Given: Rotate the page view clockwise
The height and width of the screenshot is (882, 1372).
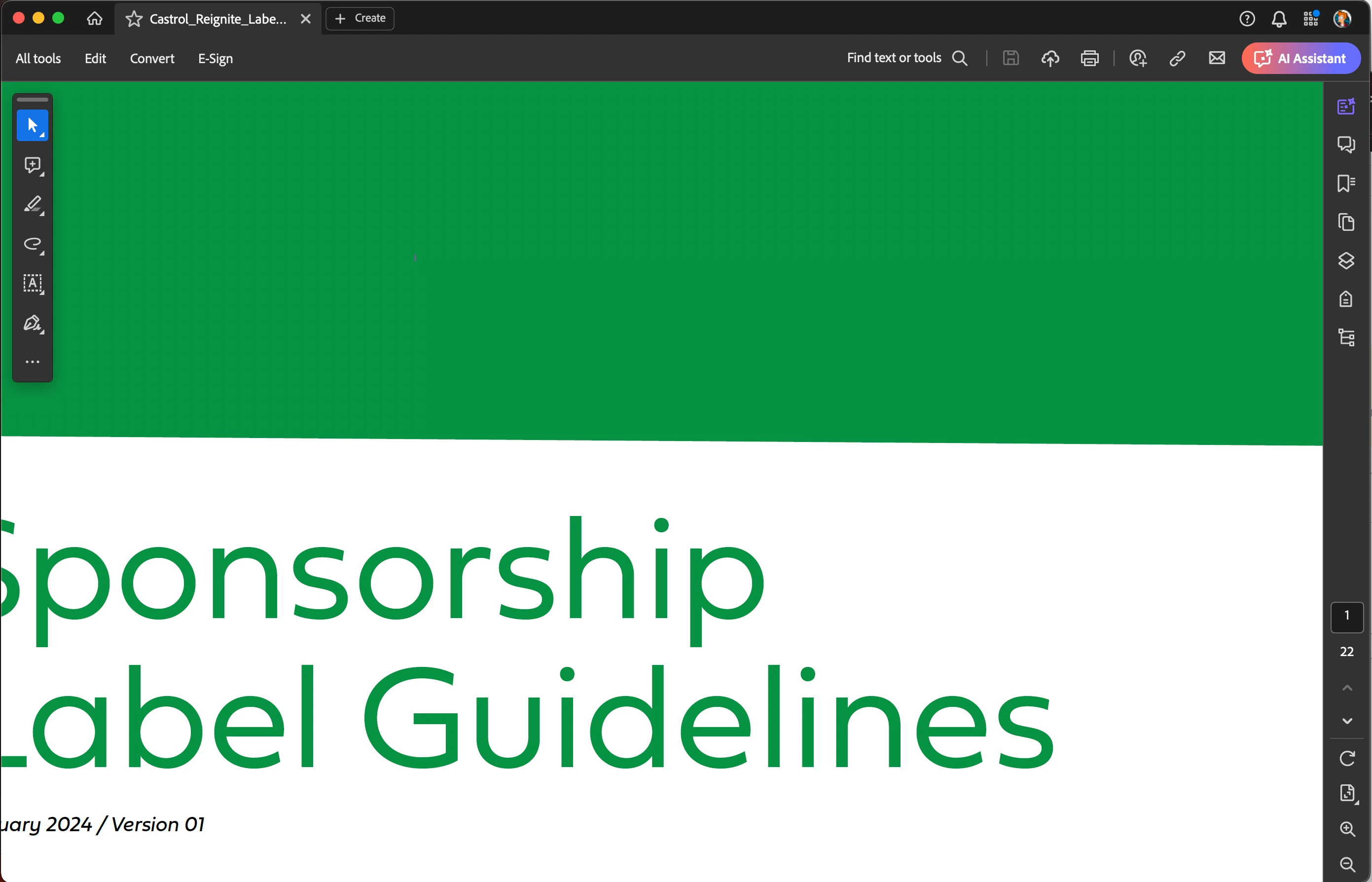Looking at the screenshot, I should (x=1347, y=758).
